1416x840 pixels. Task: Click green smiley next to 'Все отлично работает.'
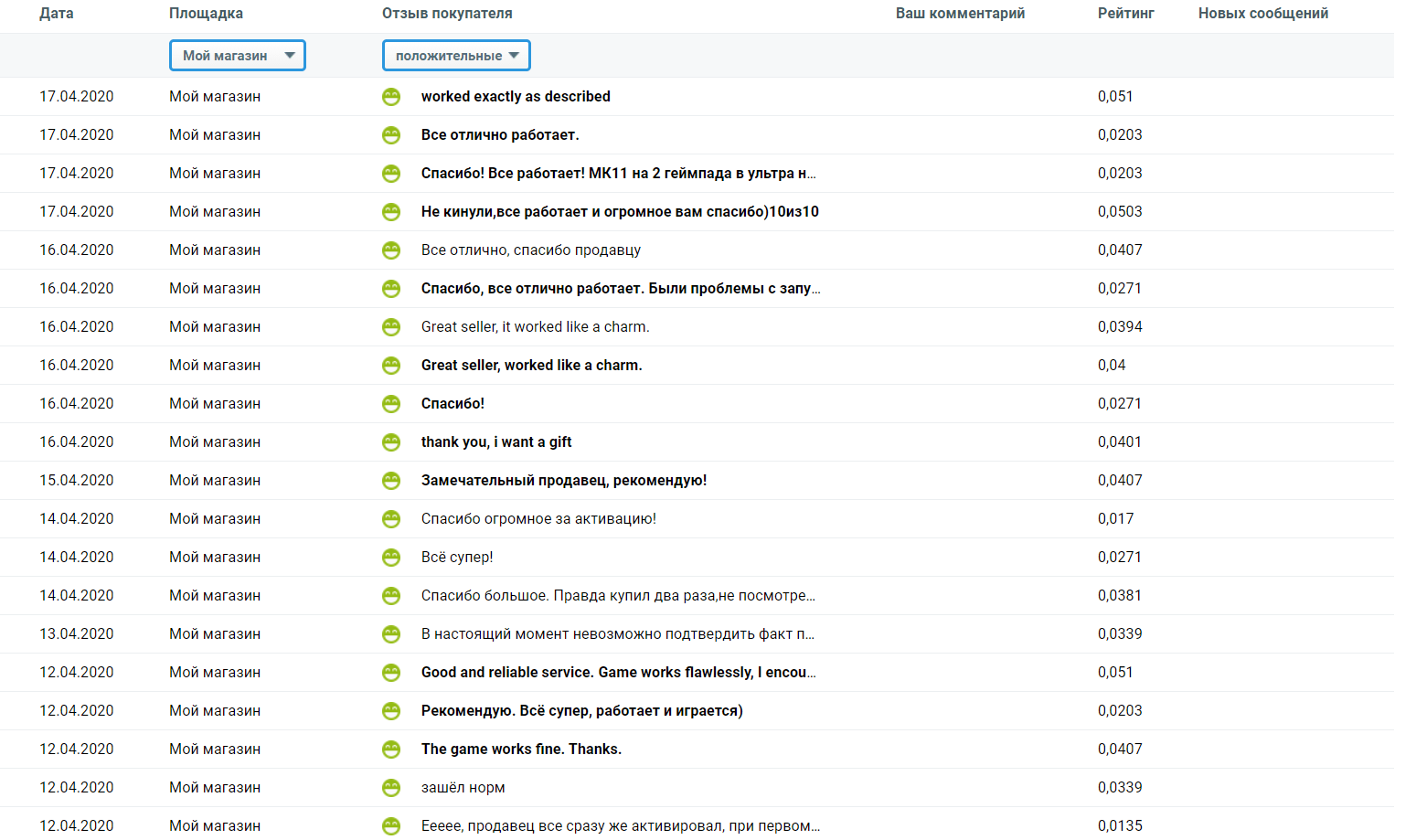tap(391, 135)
